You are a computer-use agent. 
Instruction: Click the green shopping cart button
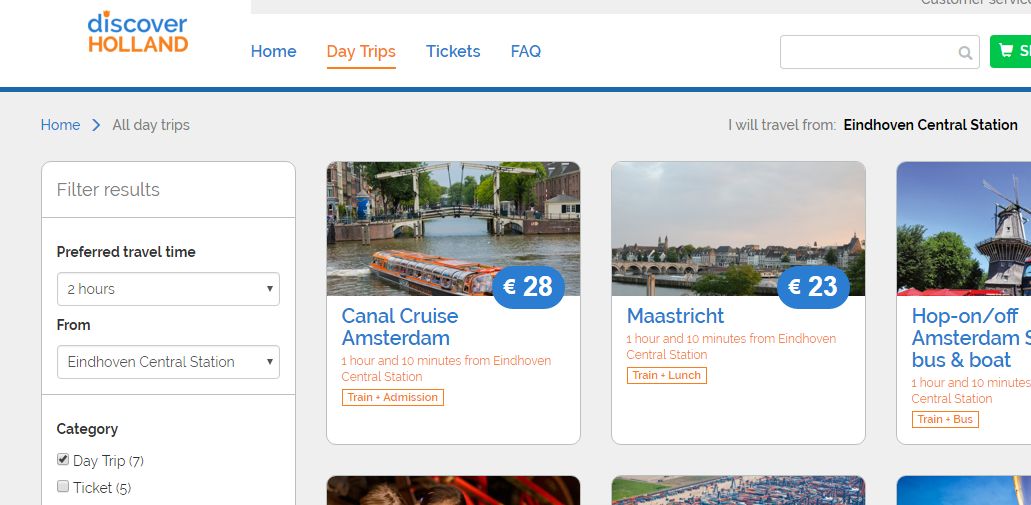pyautogui.click(x=1010, y=52)
